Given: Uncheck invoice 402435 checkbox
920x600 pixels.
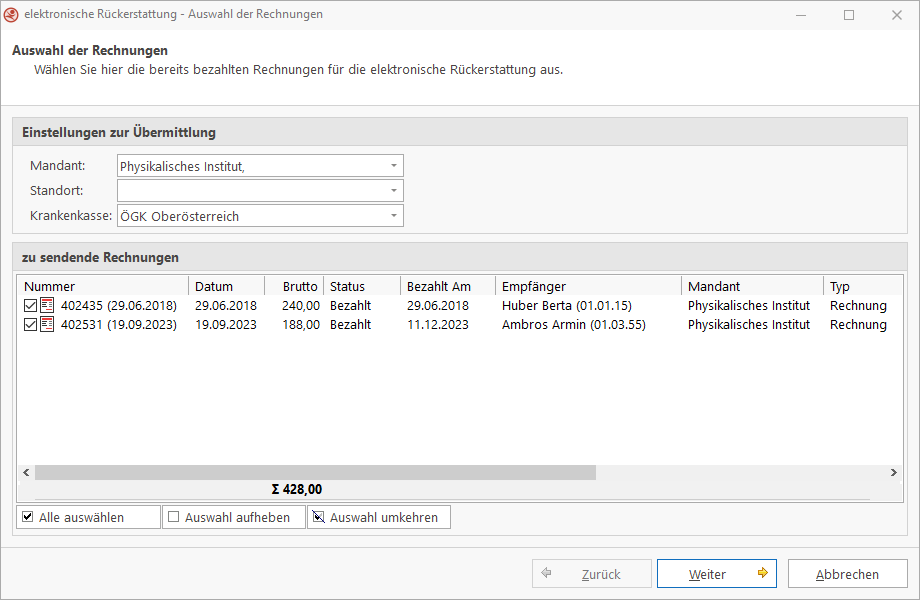Looking at the screenshot, I should coord(30,306).
